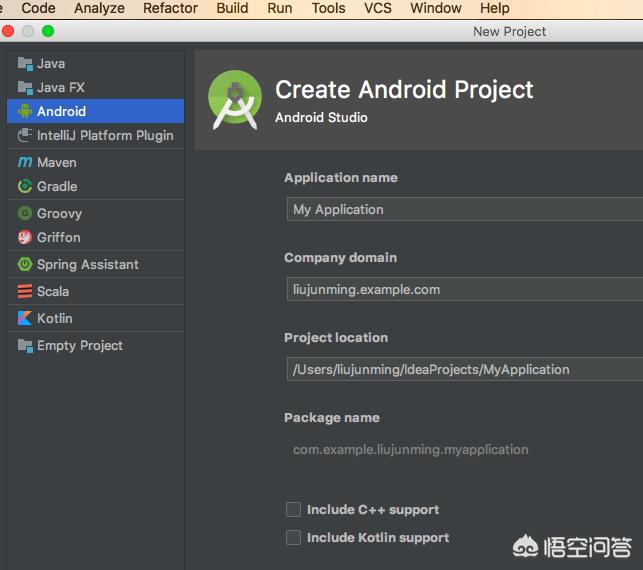Open the Build menu
This screenshot has width=643, height=570.
pos(232,8)
